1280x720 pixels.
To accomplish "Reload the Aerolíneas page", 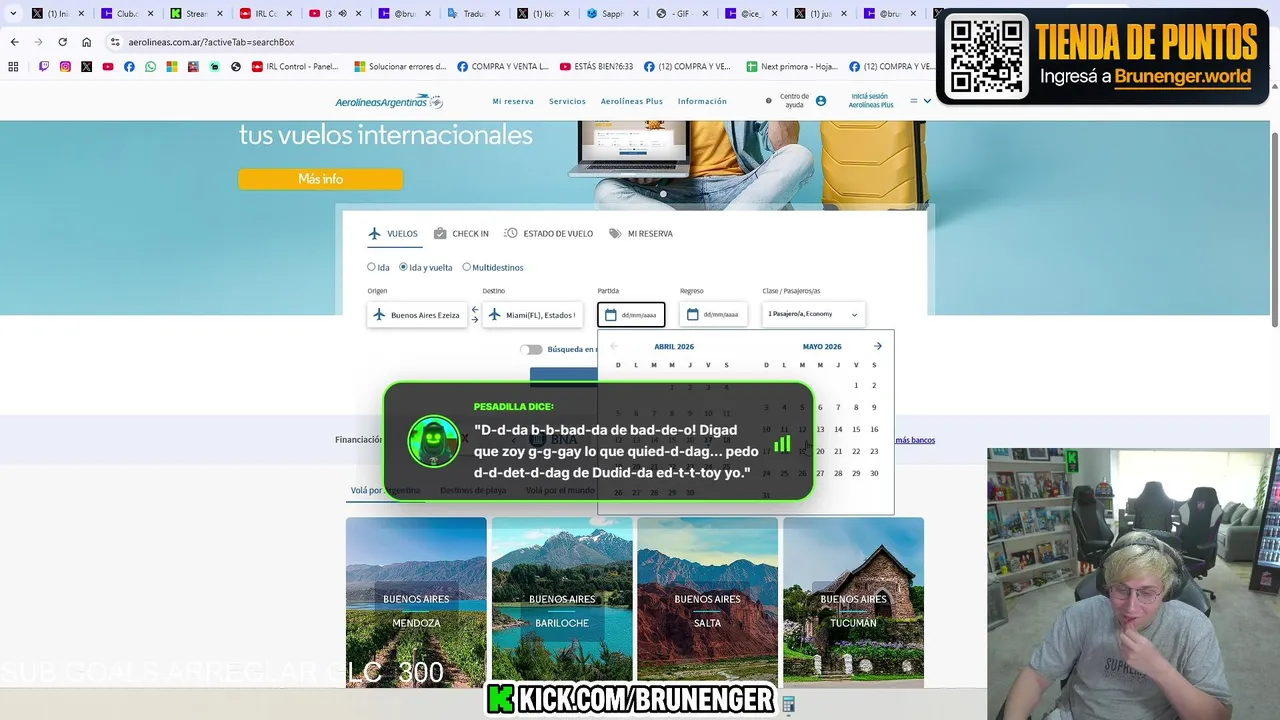I will click(62, 42).
